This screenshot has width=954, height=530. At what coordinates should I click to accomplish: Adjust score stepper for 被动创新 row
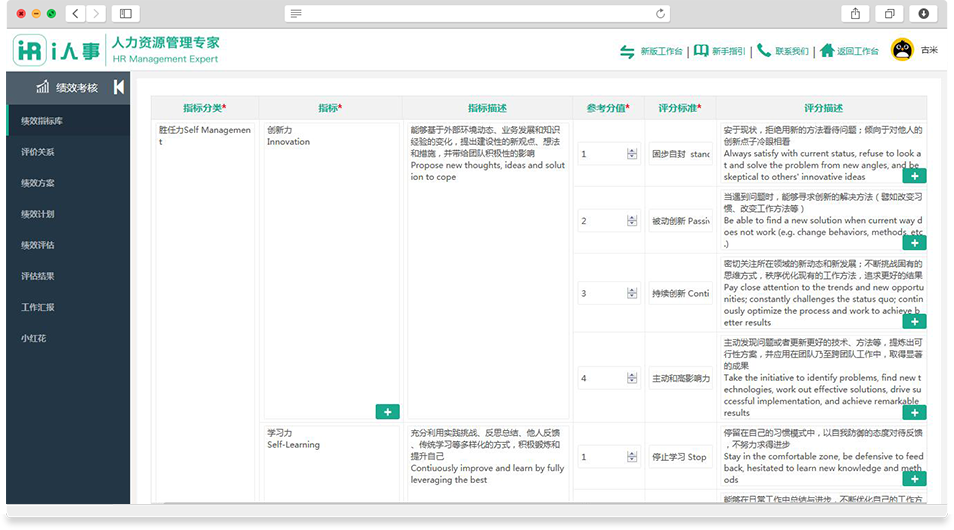[x=632, y=221]
